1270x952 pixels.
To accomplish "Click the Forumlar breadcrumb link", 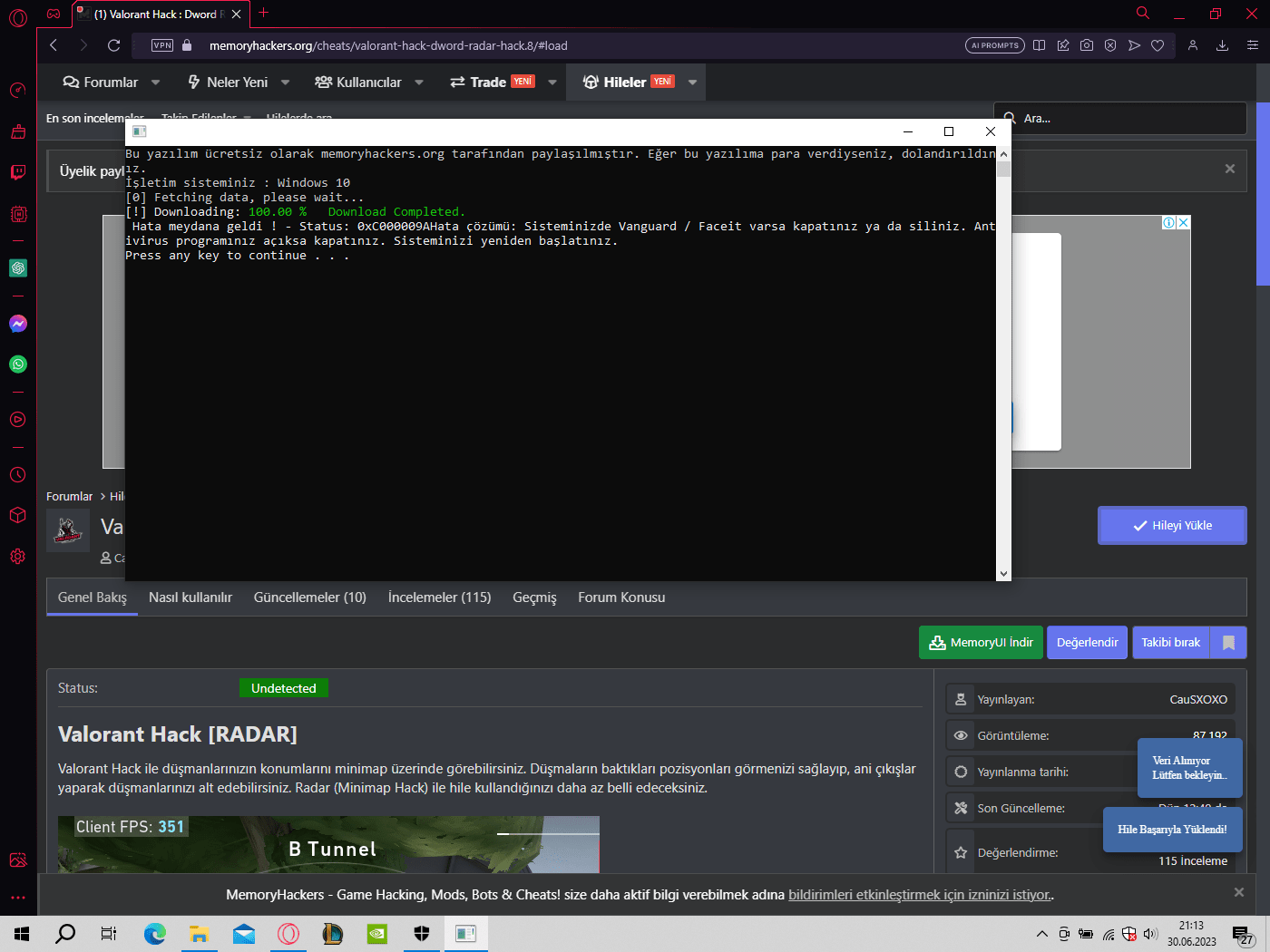I will 70,497.
